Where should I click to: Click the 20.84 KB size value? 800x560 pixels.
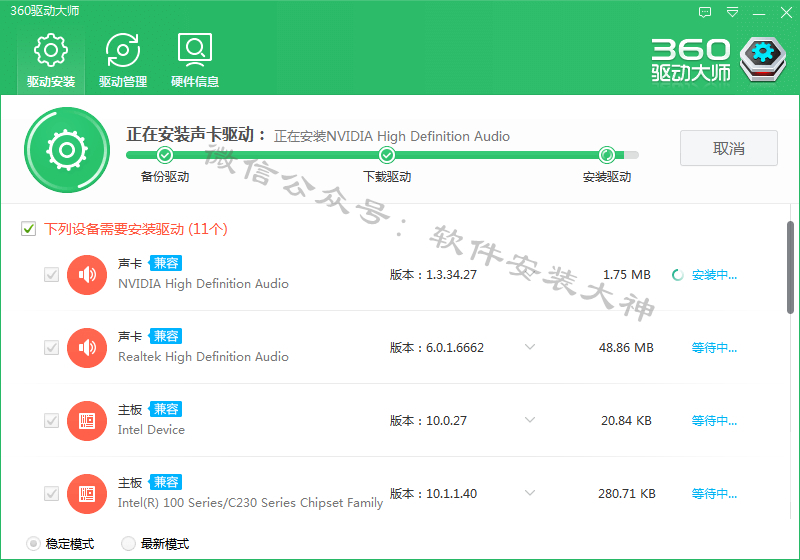pyautogui.click(x=626, y=421)
